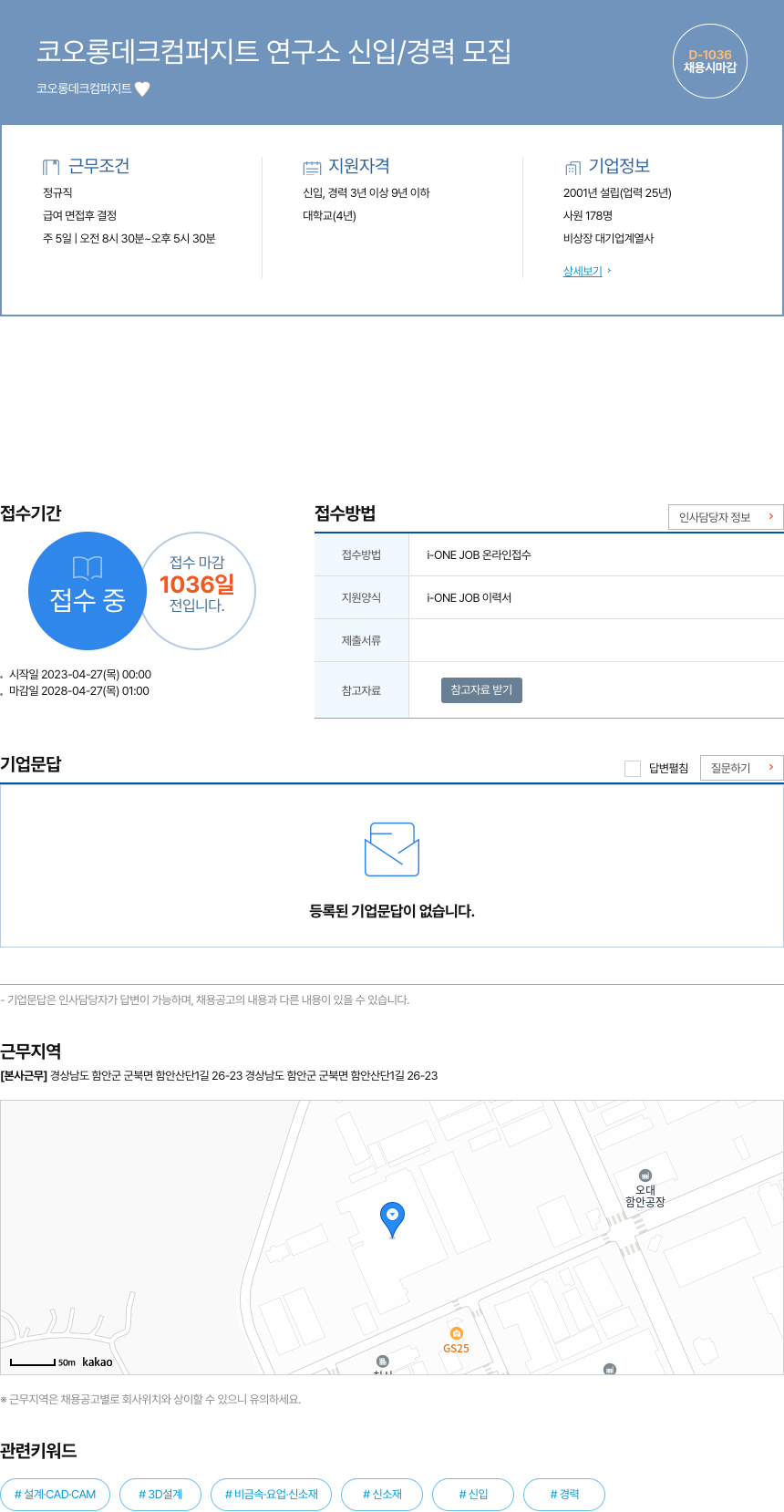Click the envelope icon in 기업문답 box
This screenshot has width=784, height=1512.
(x=392, y=849)
